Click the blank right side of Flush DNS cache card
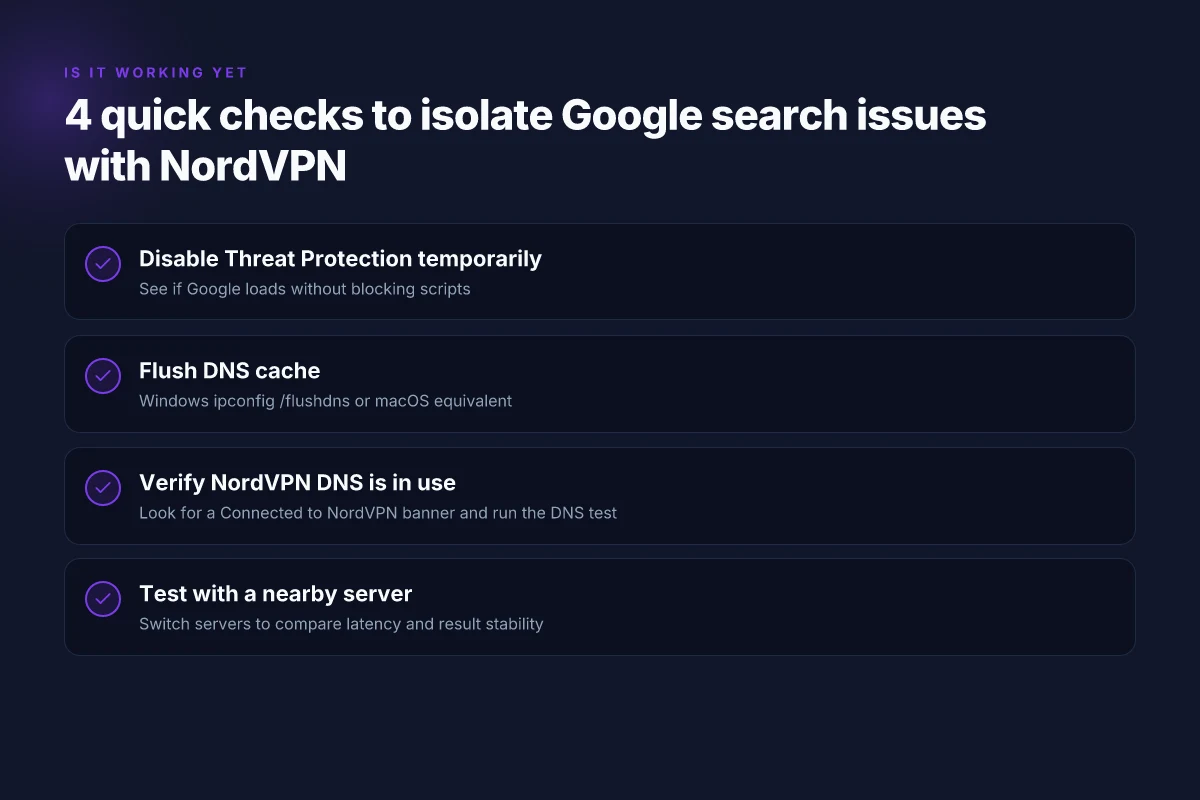1200x800 pixels. 850,384
